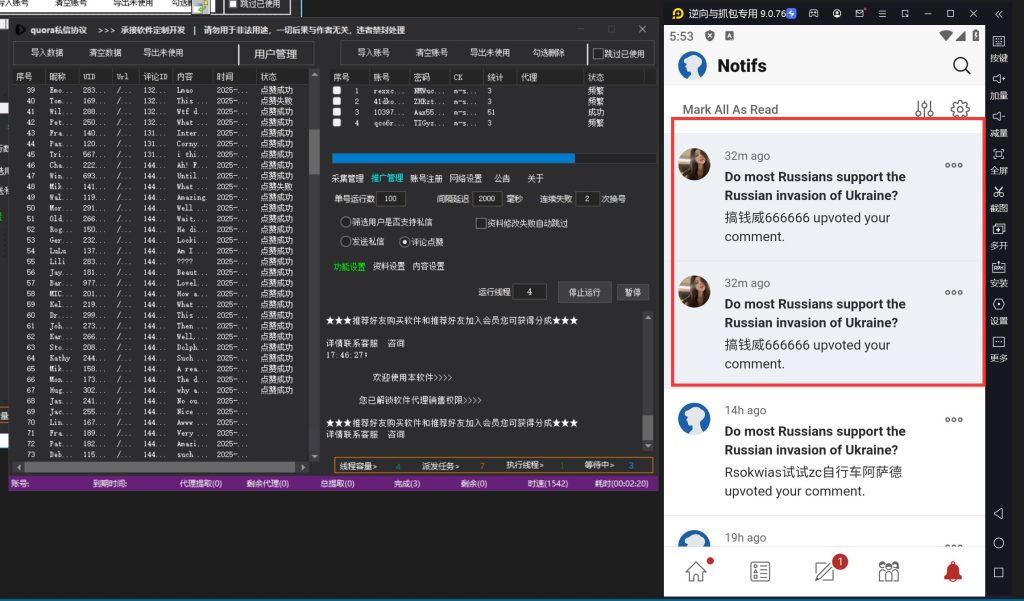This screenshot has width=1024, height=601.
Task: Open three-dot menu on first notification
Action: [953, 166]
